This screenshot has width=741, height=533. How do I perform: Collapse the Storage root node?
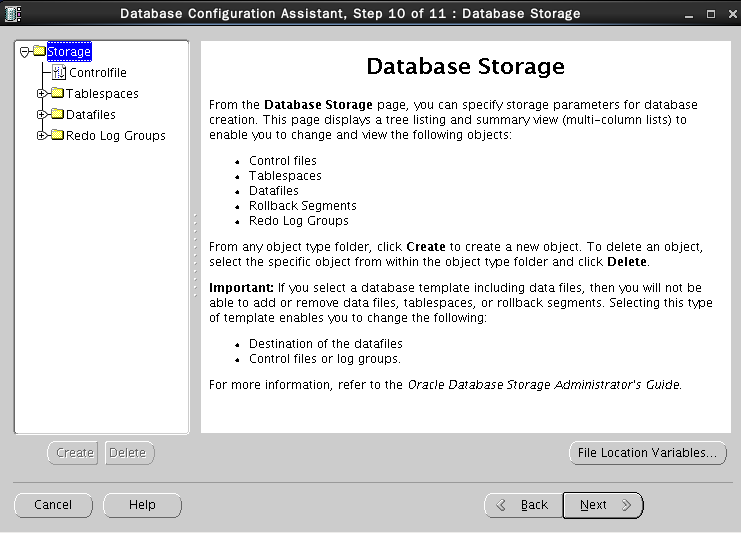pos(25,52)
